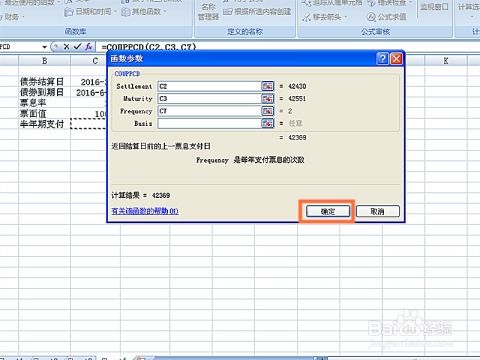This screenshot has height=360, width=480.
Task: Click 公式求值 (Evaluate Formula)
Action: (387, 17)
